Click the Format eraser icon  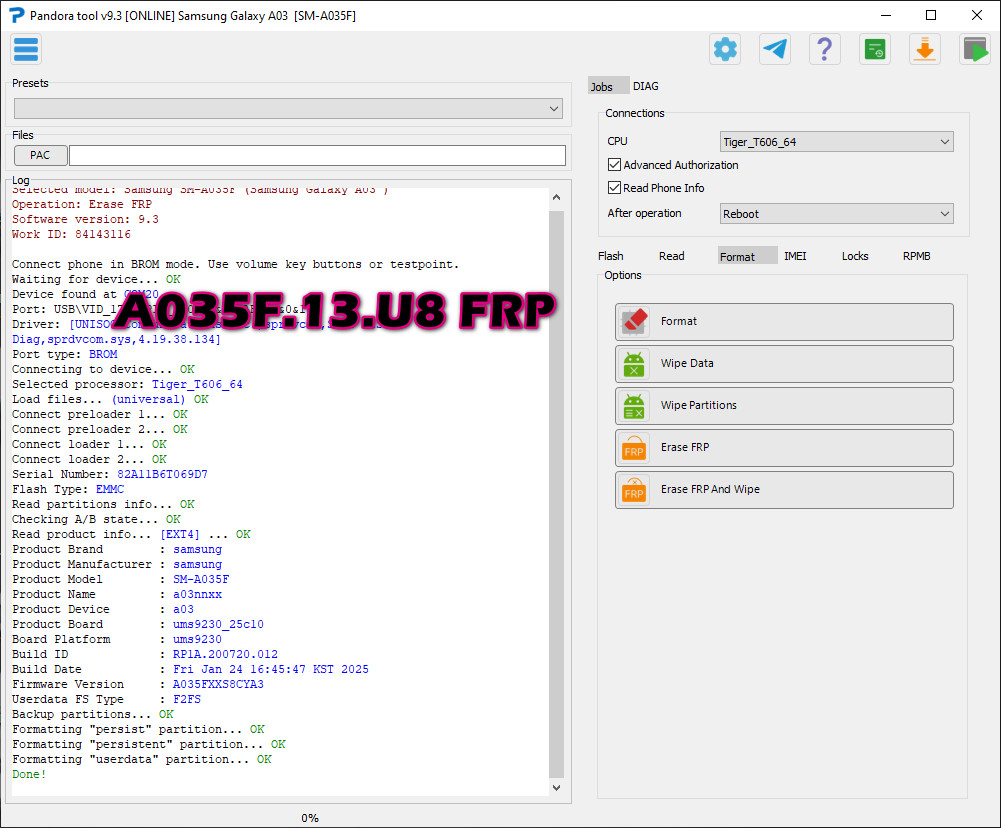pyautogui.click(x=634, y=322)
